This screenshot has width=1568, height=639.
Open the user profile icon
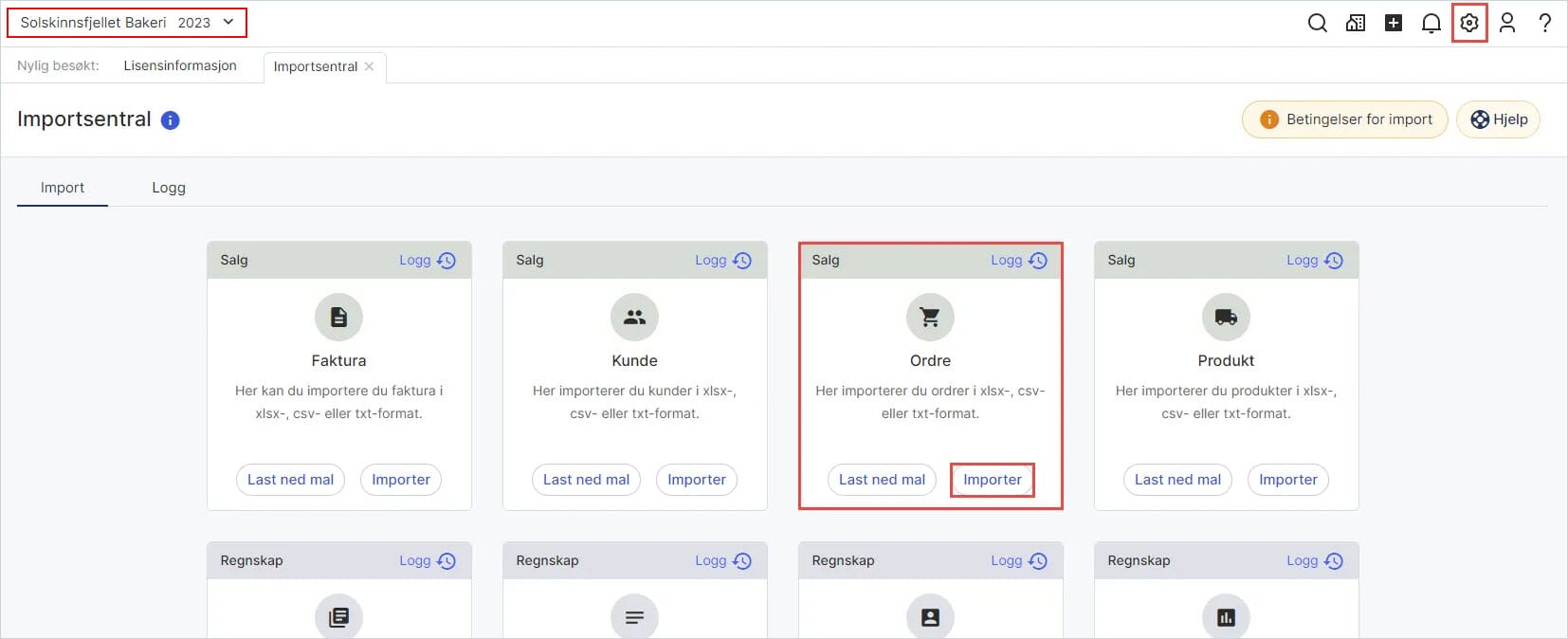1507,23
